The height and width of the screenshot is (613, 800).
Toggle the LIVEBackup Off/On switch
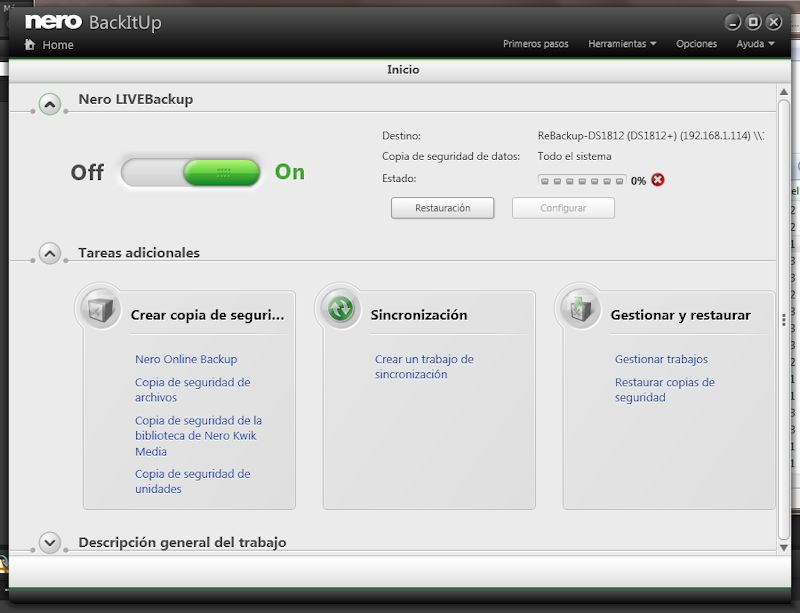tap(191, 172)
